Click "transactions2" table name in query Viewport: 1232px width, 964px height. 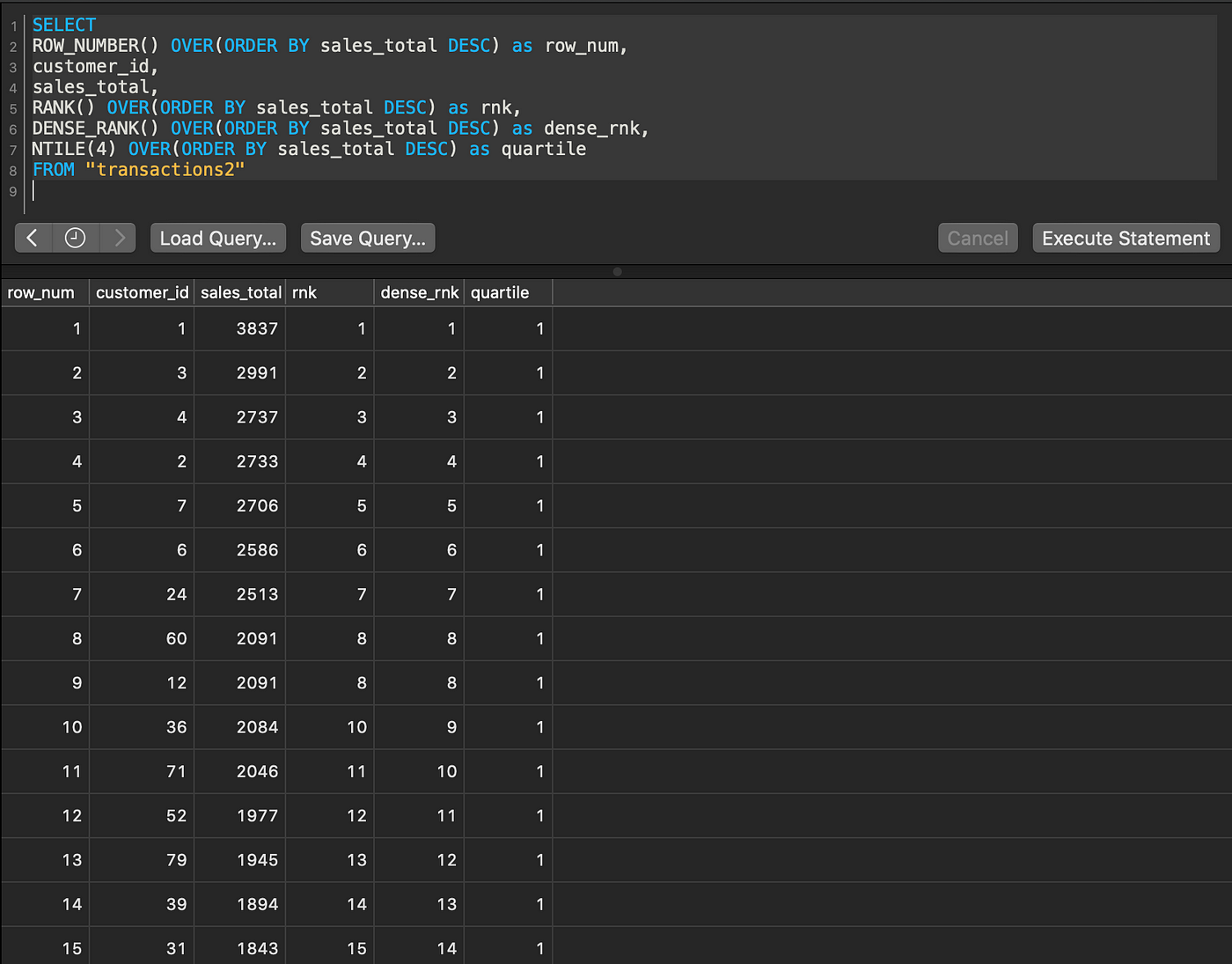165,169
